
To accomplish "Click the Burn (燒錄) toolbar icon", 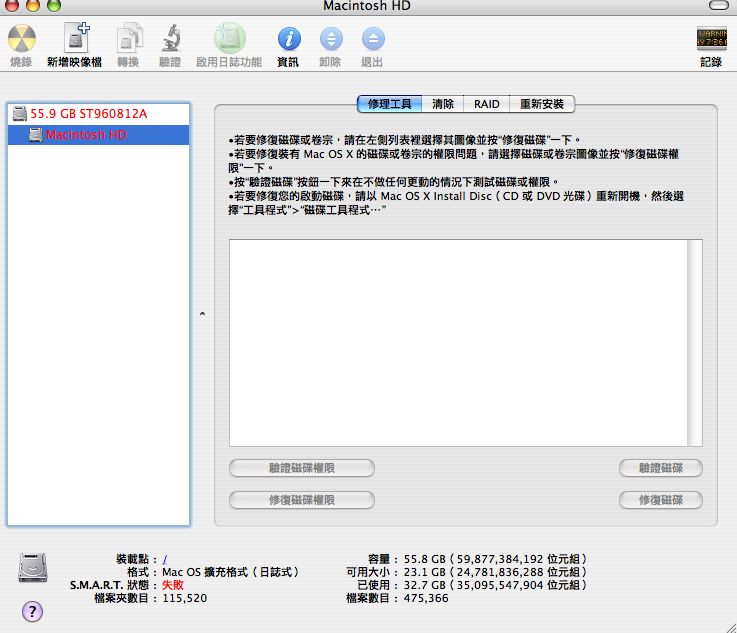I will coord(22,39).
